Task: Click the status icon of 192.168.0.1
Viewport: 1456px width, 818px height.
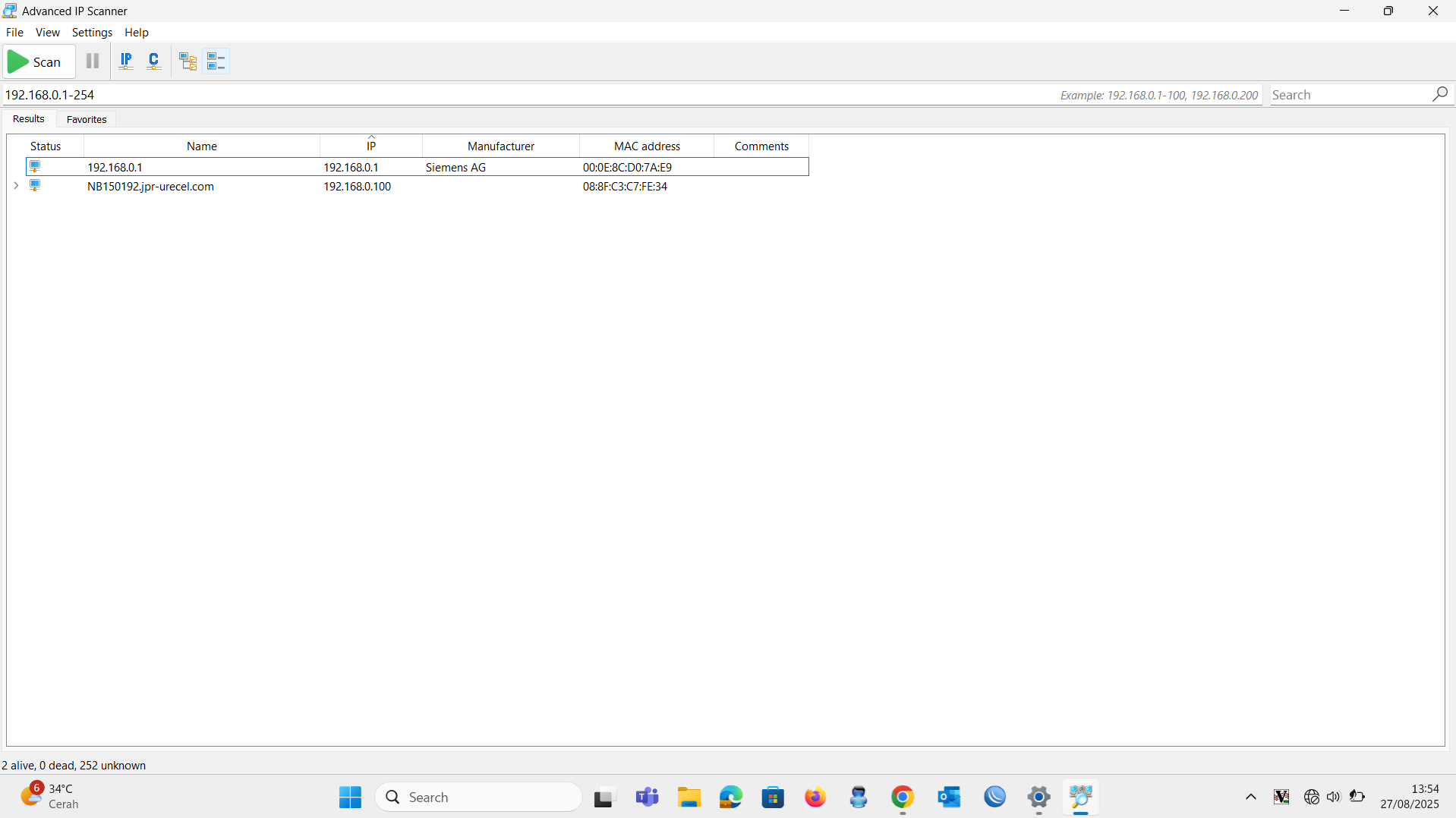Action: (x=35, y=167)
